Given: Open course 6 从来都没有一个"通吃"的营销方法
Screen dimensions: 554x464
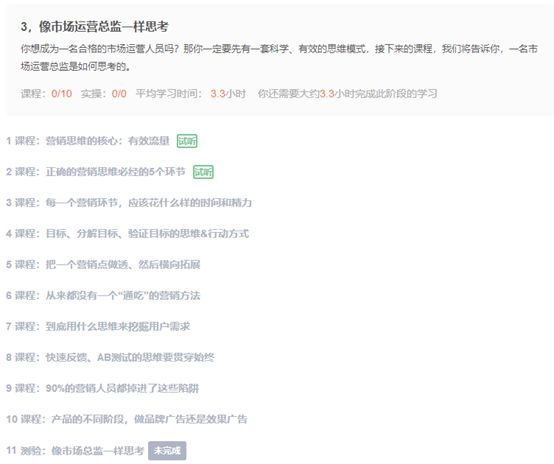Looking at the screenshot, I should coord(103,295).
